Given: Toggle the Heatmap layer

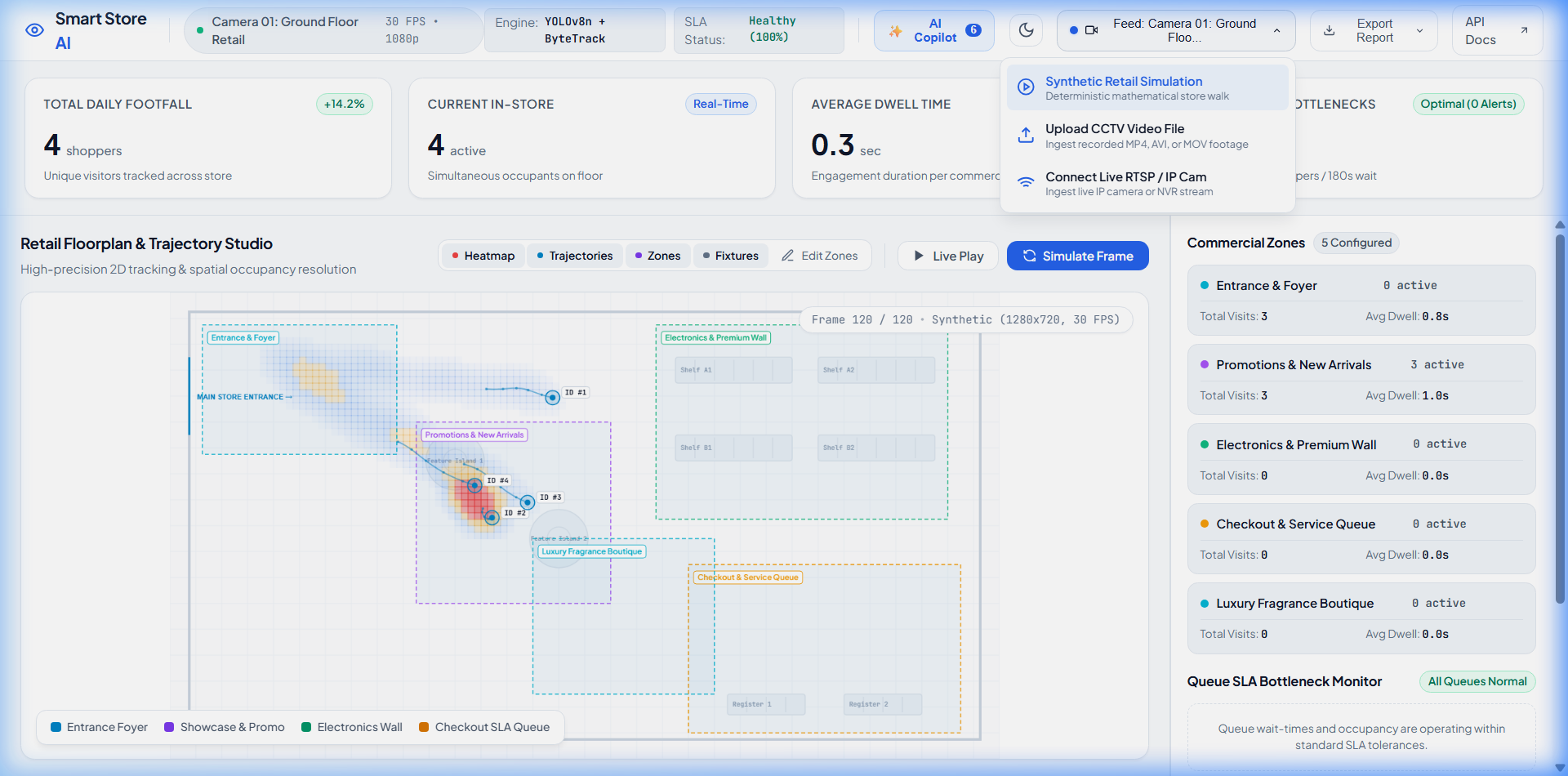Looking at the screenshot, I should click(x=483, y=256).
